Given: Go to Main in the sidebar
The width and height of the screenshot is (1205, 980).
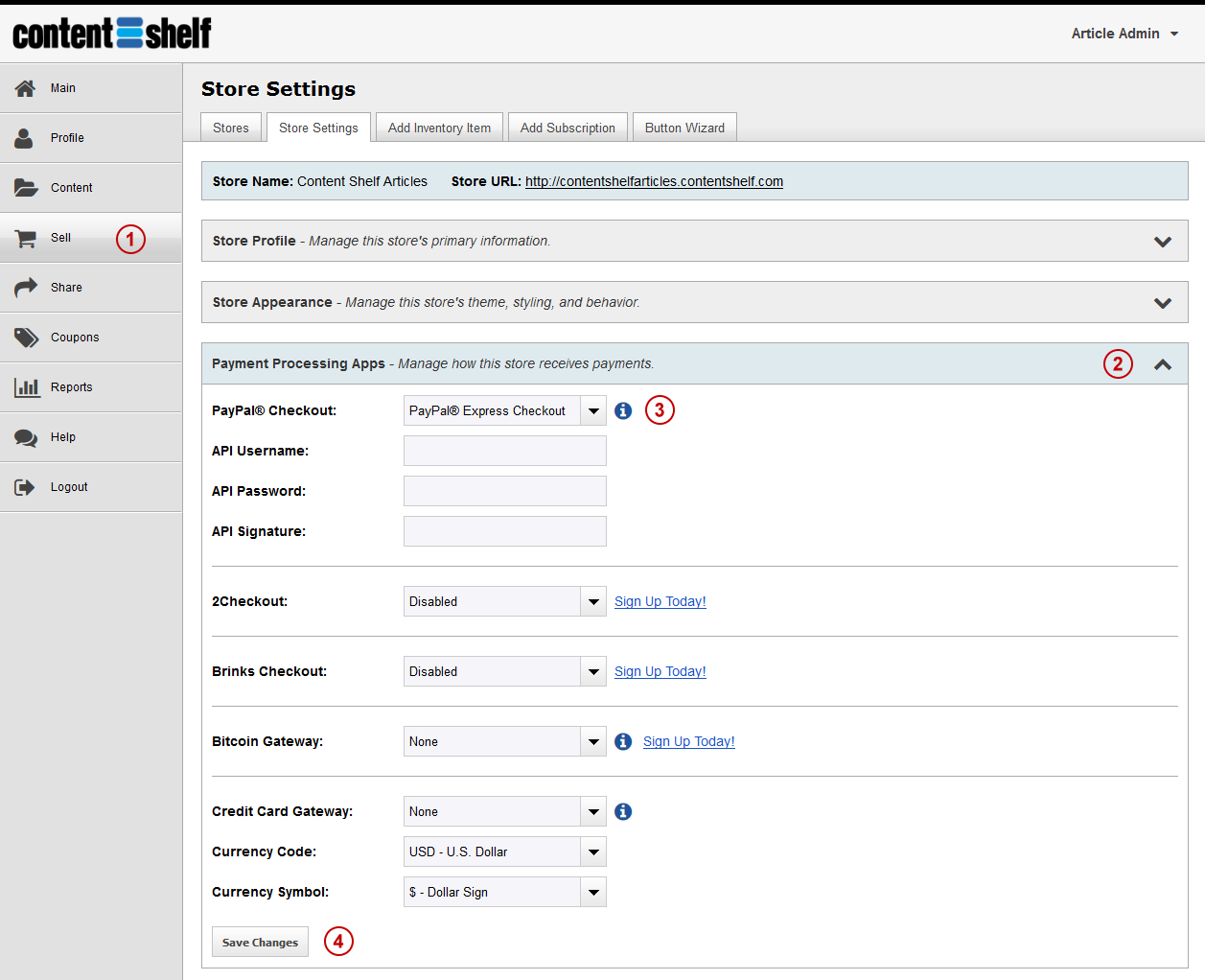Looking at the screenshot, I should coord(91,88).
